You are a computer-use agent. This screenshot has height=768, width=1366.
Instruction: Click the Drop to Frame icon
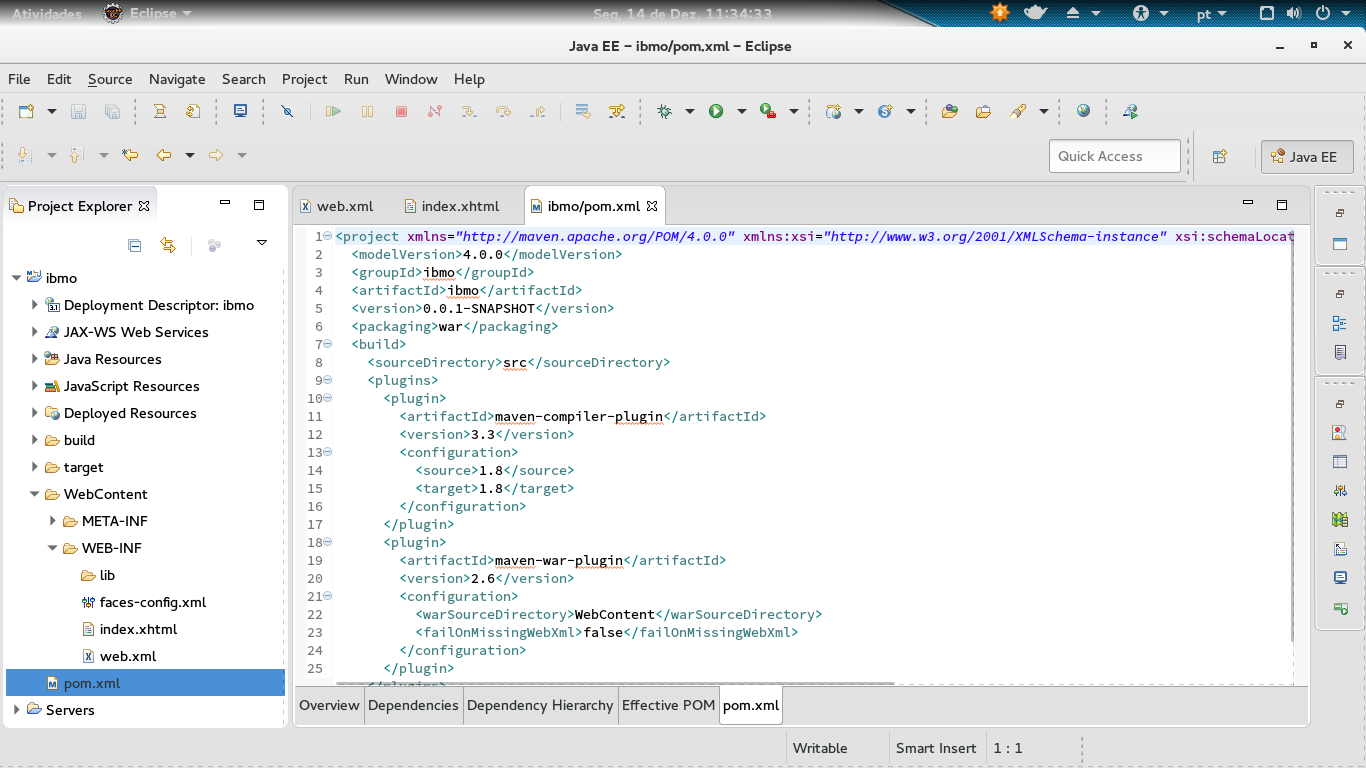[x=583, y=112]
